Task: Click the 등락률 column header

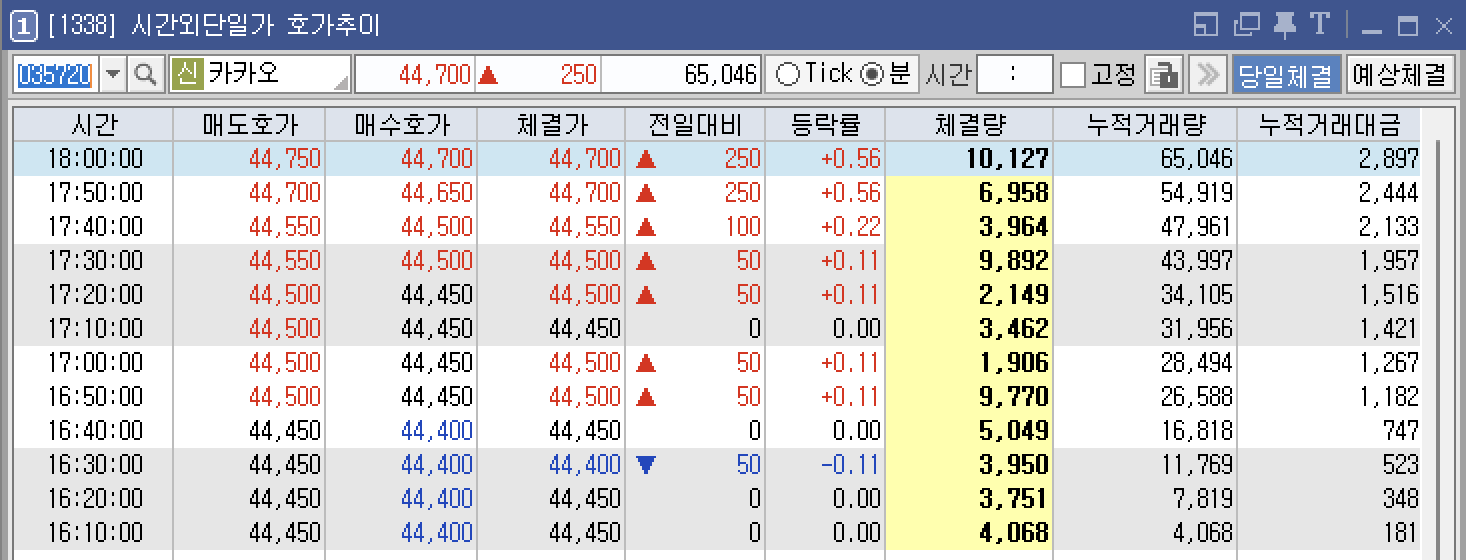Action: pyautogui.click(x=825, y=125)
